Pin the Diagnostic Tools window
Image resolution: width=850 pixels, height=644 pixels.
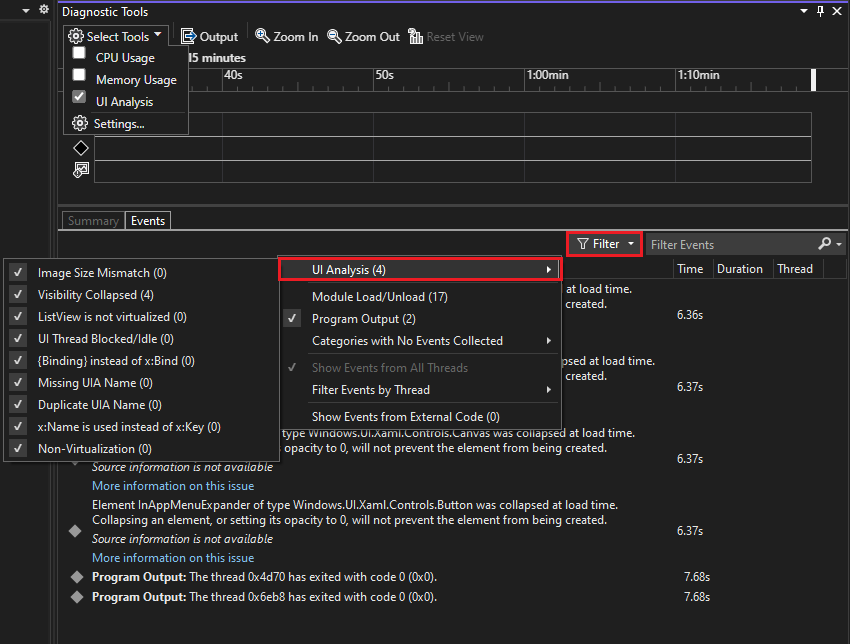[821, 11]
